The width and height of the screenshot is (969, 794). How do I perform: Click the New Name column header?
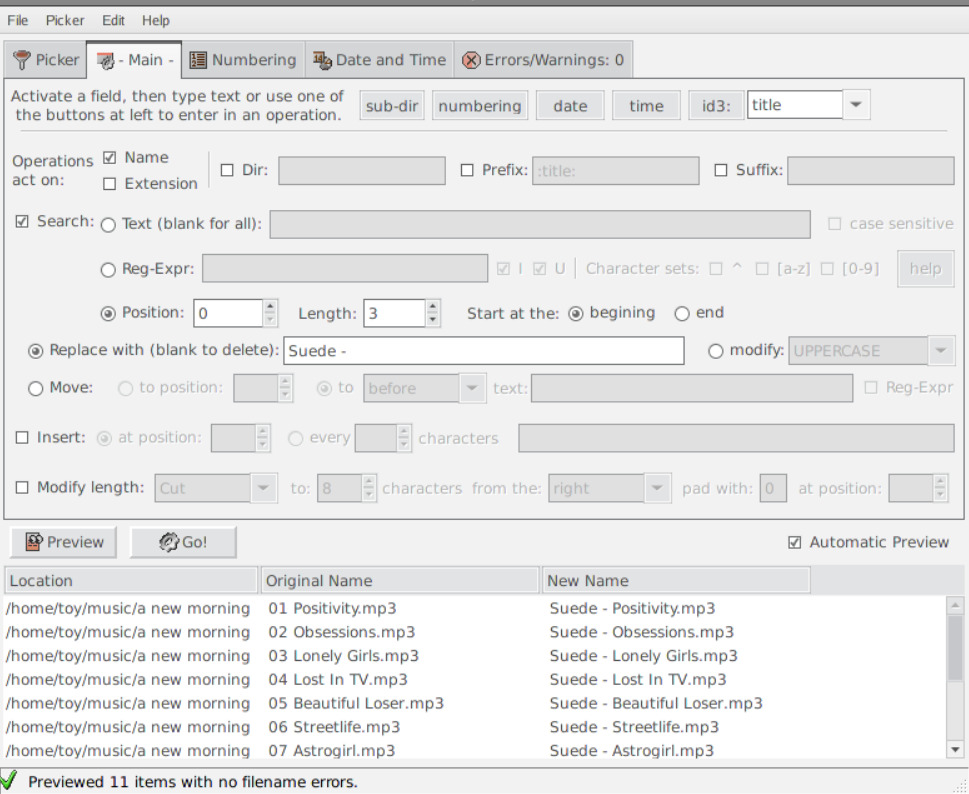(676, 581)
